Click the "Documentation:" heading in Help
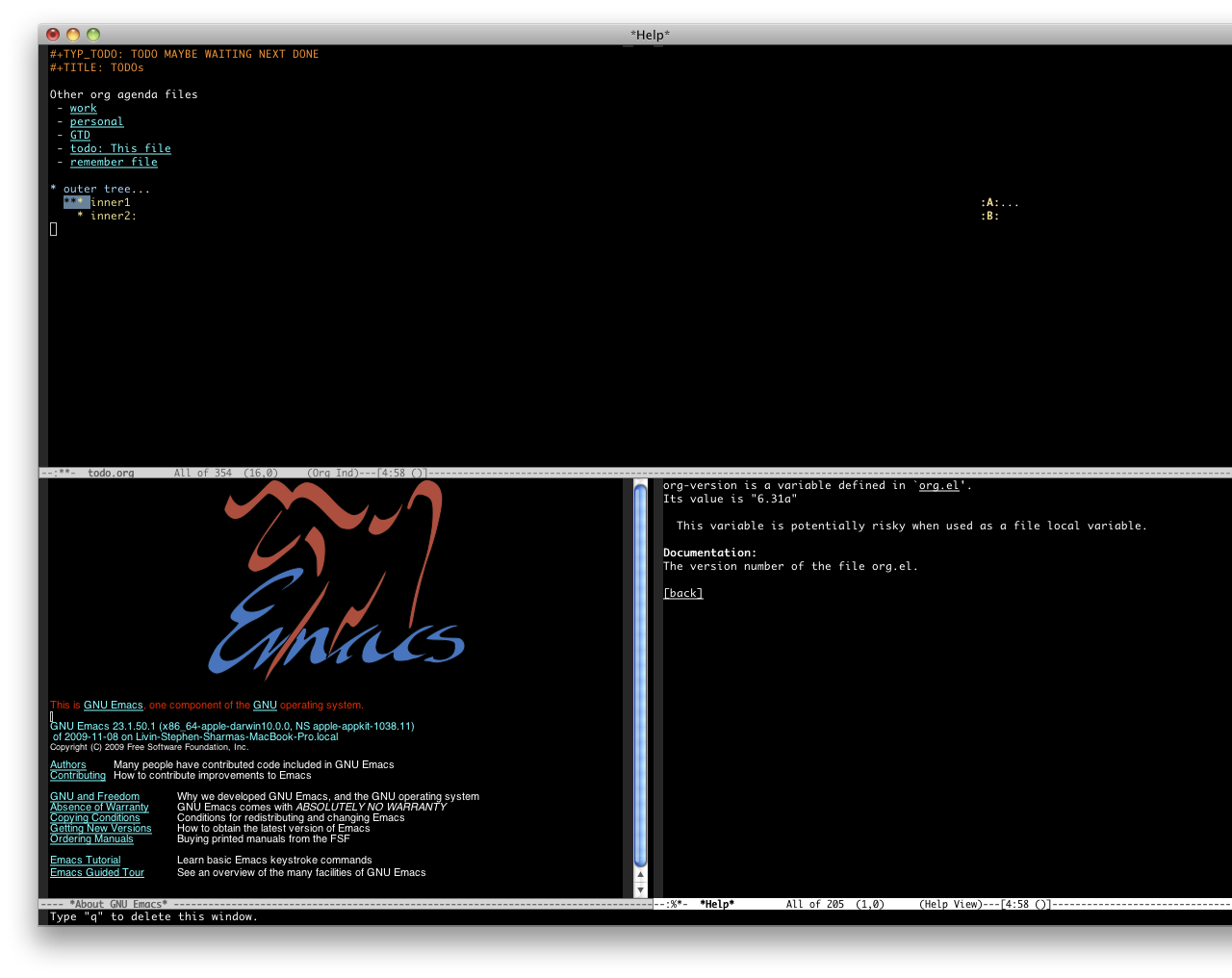 point(710,553)
